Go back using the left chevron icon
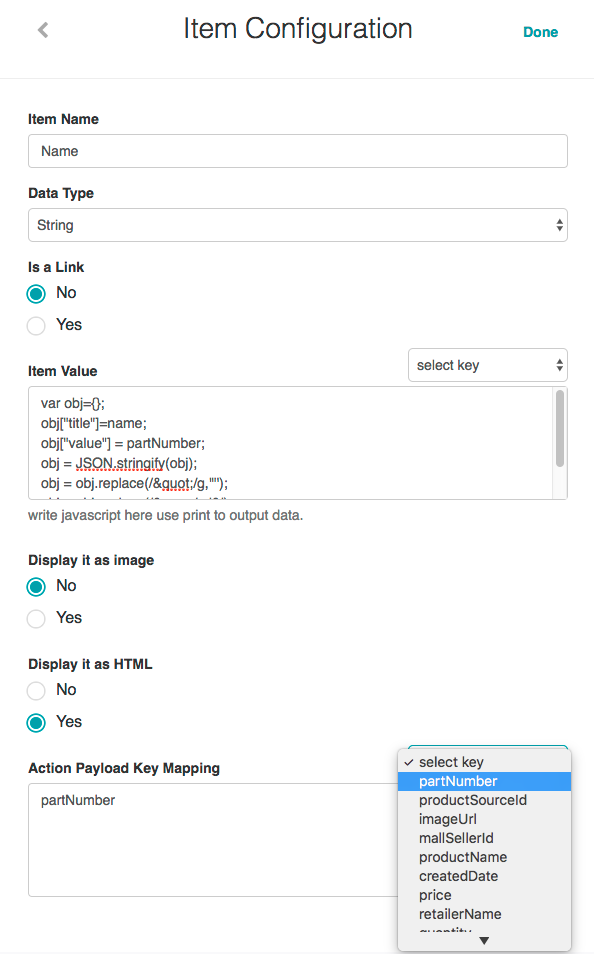594x954 pixels. (43, 30)
